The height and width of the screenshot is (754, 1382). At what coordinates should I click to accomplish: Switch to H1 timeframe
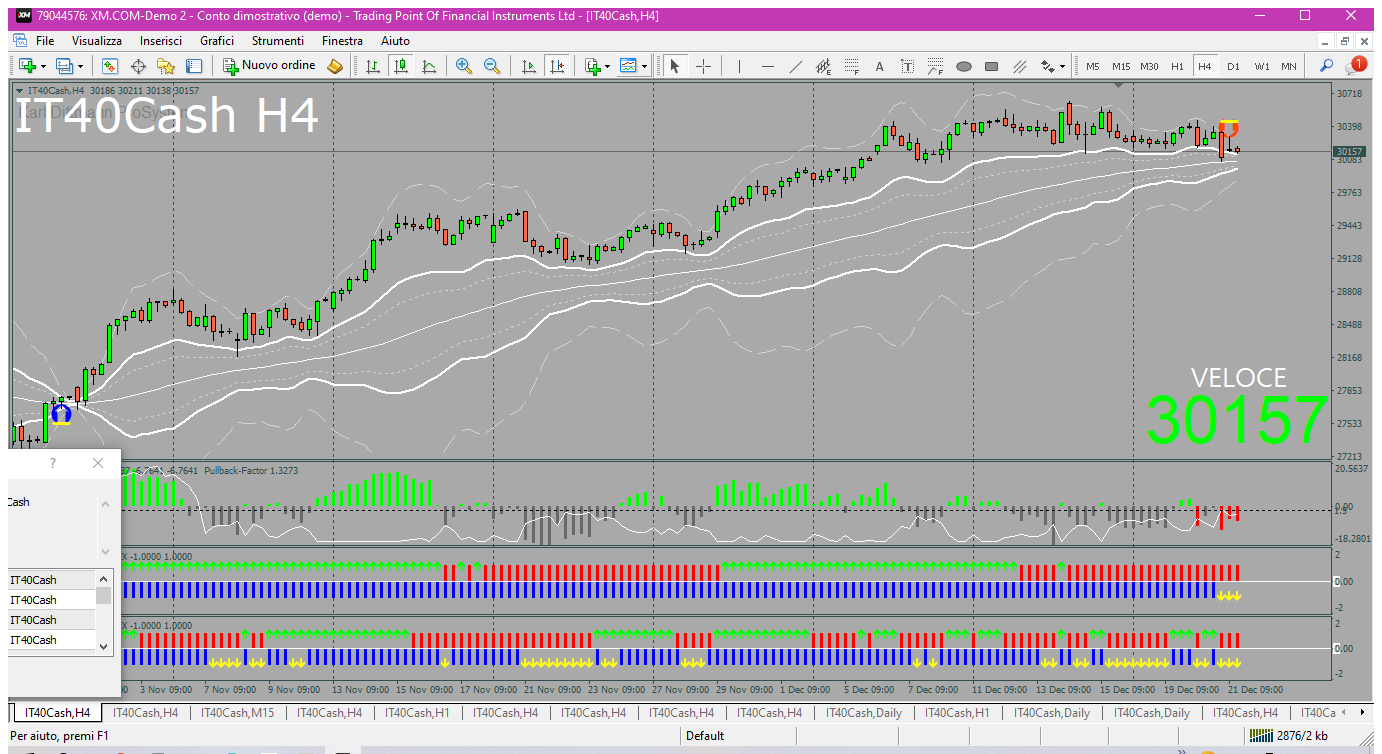click(x=1177, y=66)
